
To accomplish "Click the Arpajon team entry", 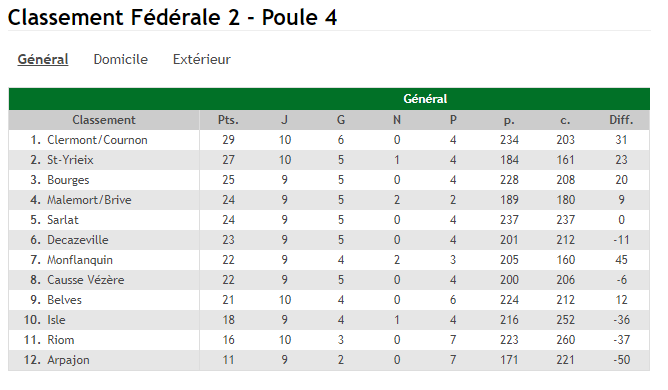I will click(68, 360).
